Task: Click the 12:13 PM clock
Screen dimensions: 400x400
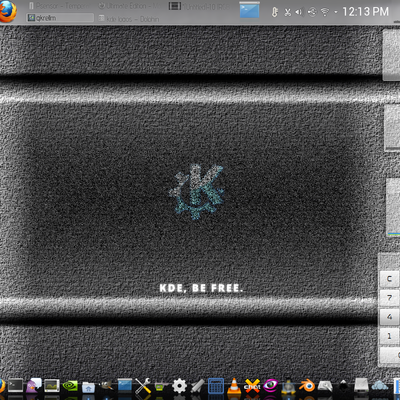Action: pyautogui.click(x=365, y=12)
